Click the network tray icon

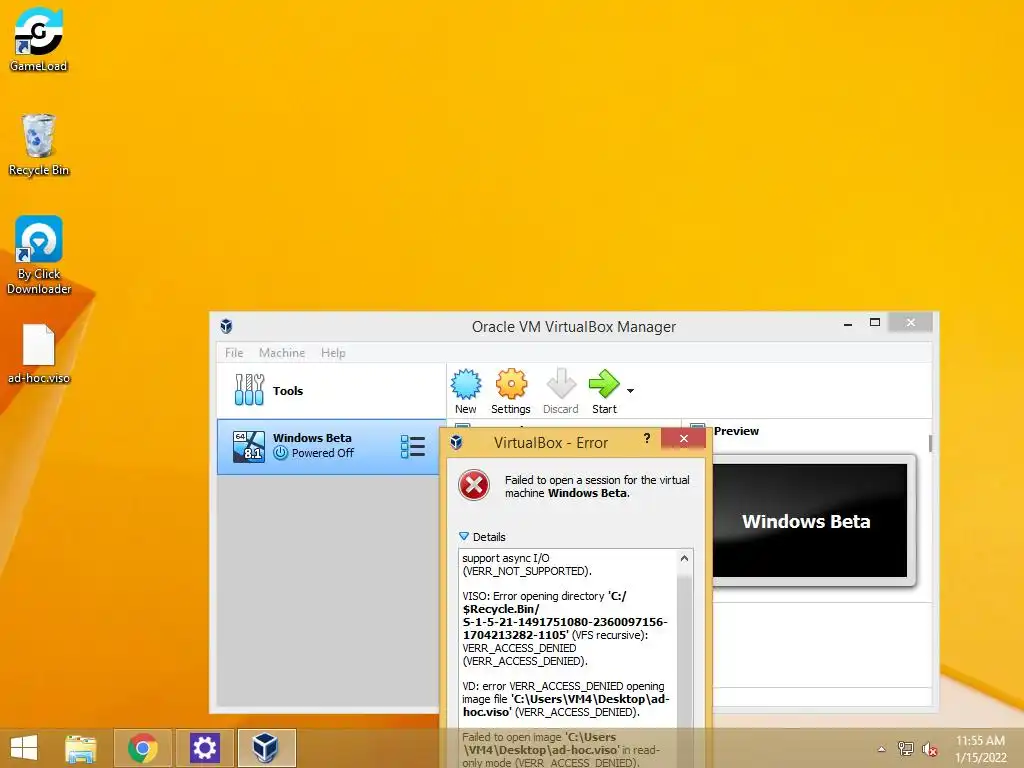[905, 748]
